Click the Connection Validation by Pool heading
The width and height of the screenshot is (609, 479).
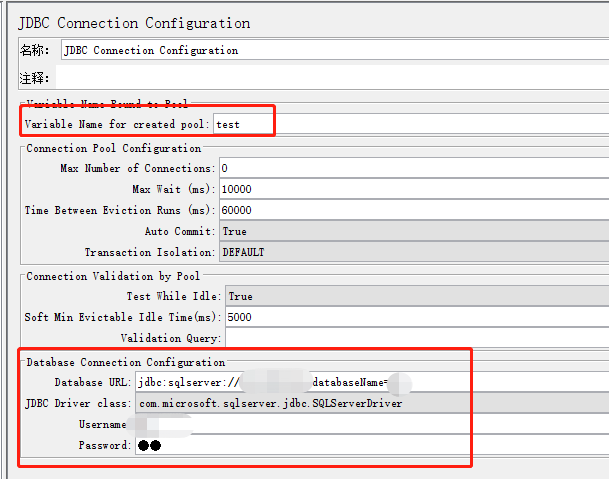coord(112,276)
